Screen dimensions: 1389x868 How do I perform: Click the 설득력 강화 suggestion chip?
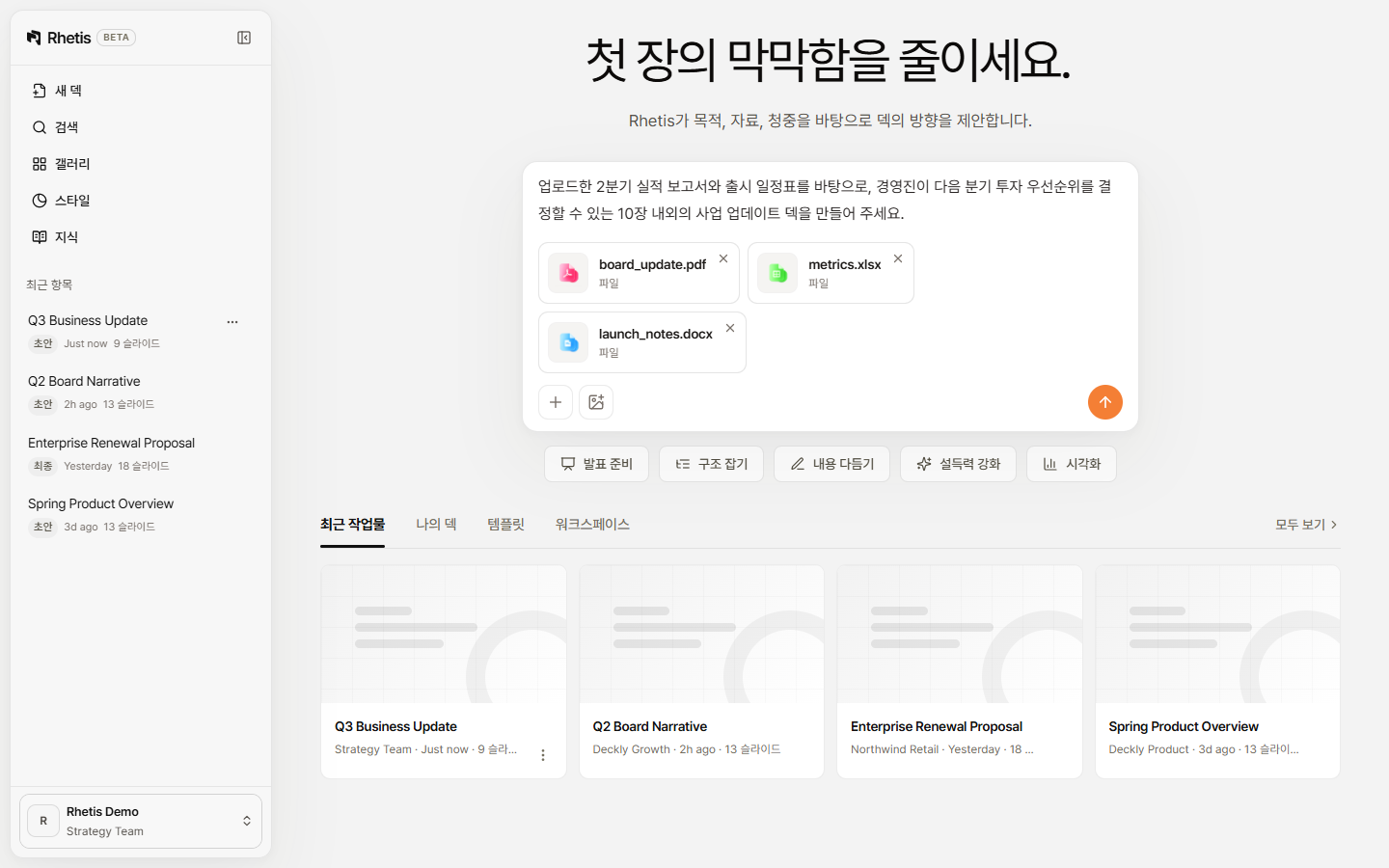[x=959, y=464]
